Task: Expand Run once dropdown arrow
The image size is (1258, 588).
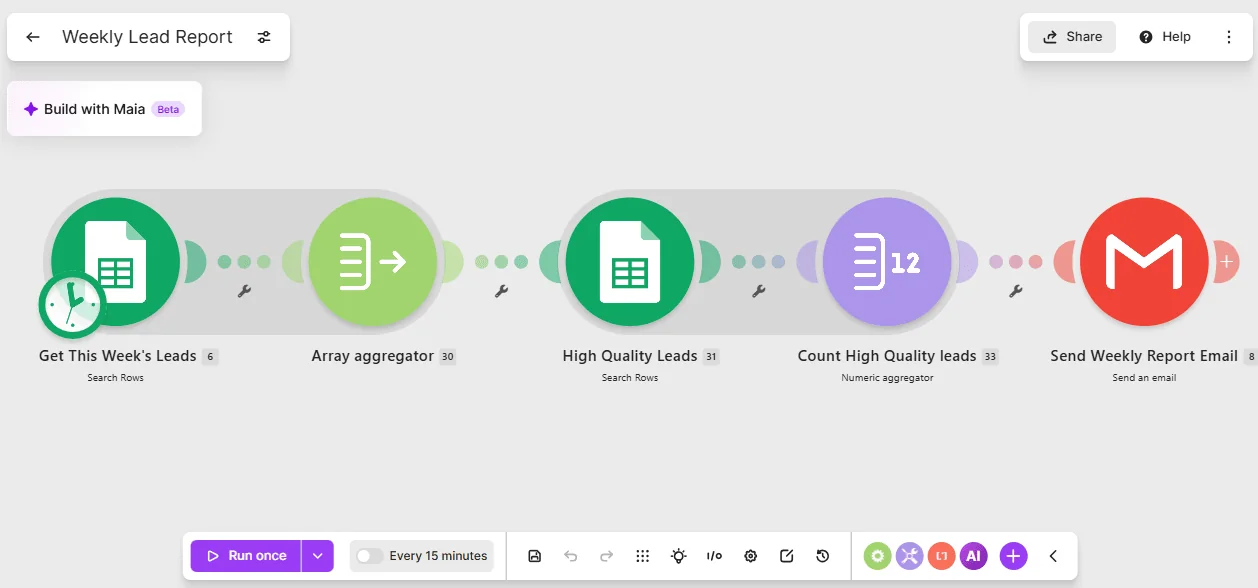Action: tap(318, 556)
